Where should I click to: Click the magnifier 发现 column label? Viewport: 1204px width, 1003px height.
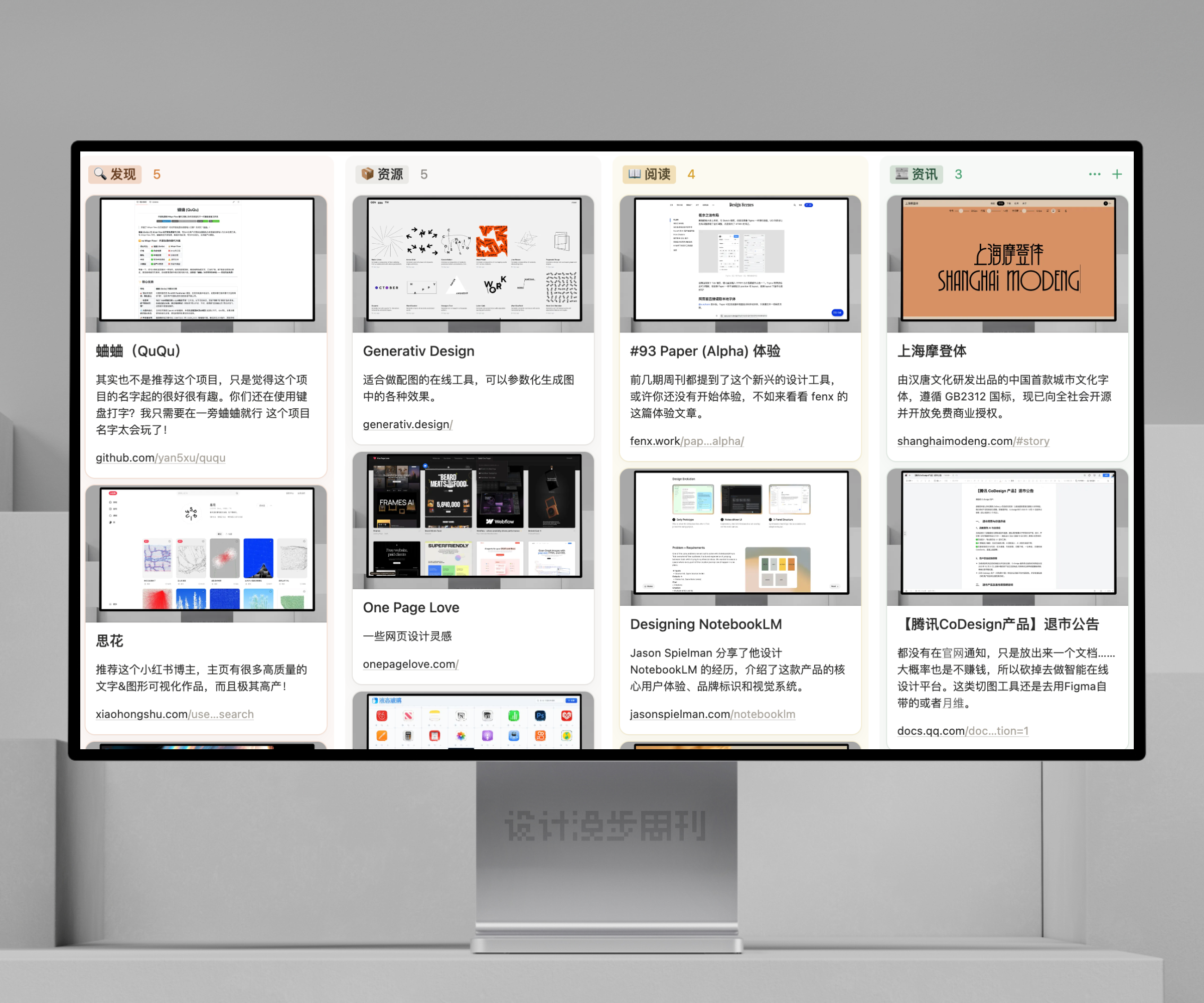pyautogui.click(x=115, y=174)
